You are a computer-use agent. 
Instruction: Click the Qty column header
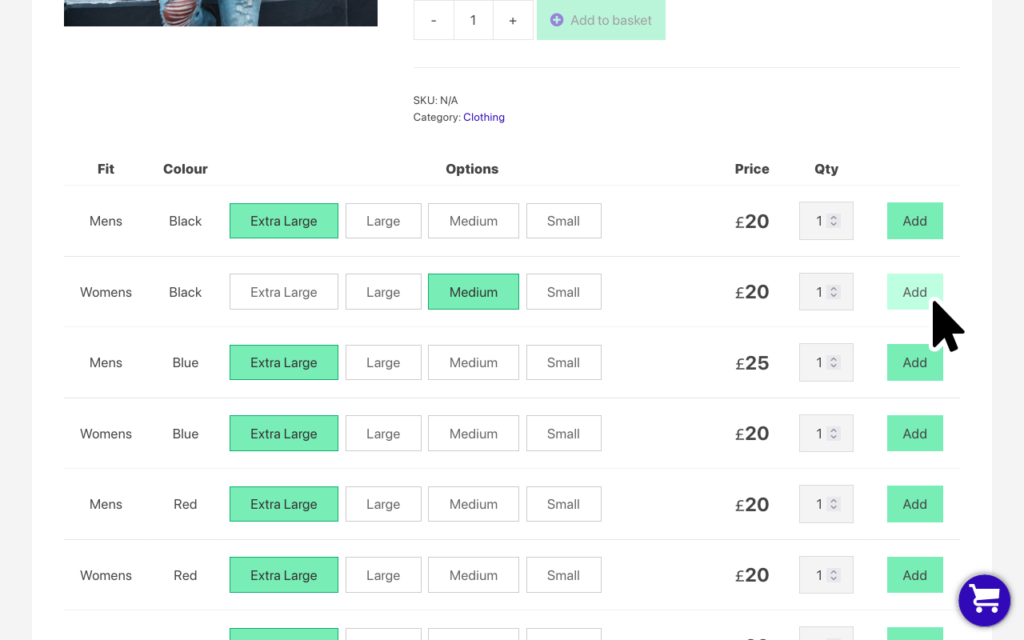click(x=826, y=169)
